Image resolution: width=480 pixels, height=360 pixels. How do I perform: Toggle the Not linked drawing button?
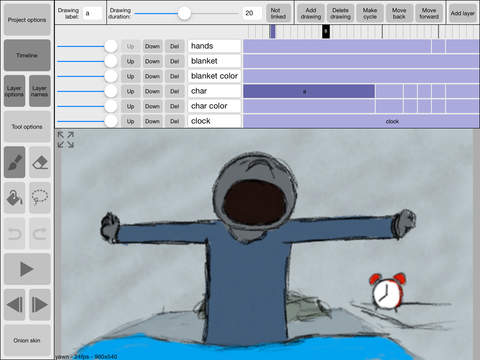(278, 13)
